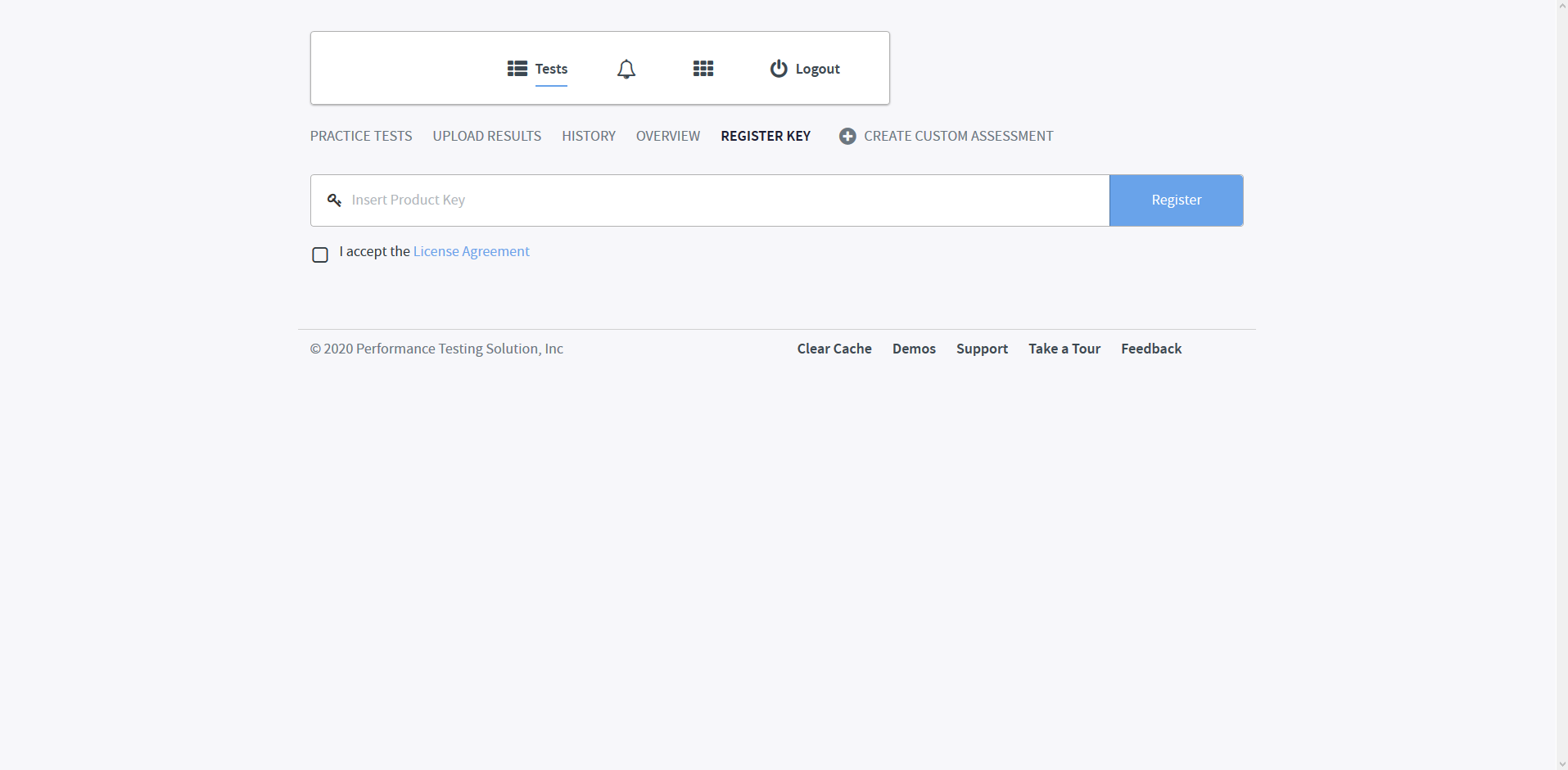The width and height of the screenshot is (1568, 770).
Task: Click the key icon in product key field
Action: (334, 200)
